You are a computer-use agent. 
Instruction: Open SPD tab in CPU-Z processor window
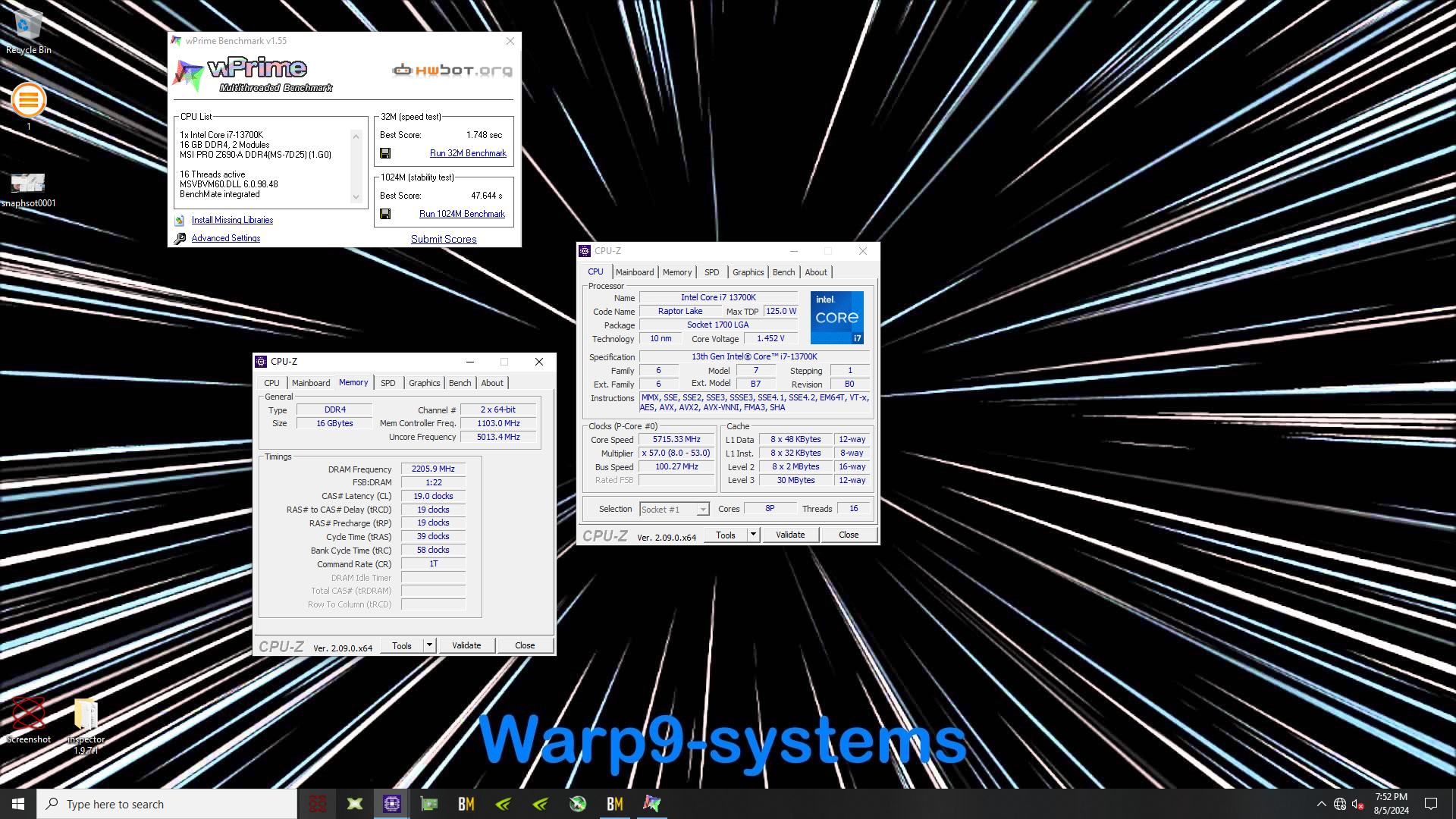click(712, 272)
